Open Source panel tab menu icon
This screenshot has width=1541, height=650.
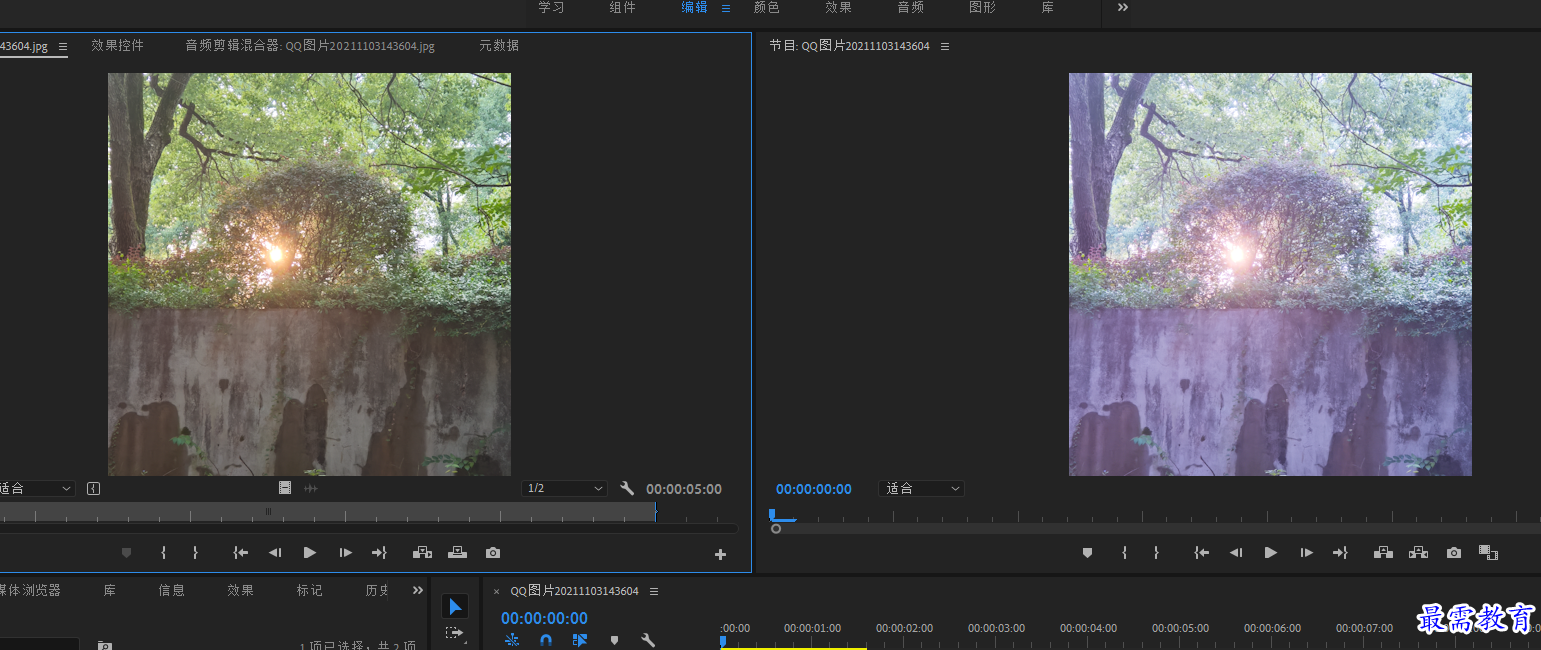(x=63, y=46)
